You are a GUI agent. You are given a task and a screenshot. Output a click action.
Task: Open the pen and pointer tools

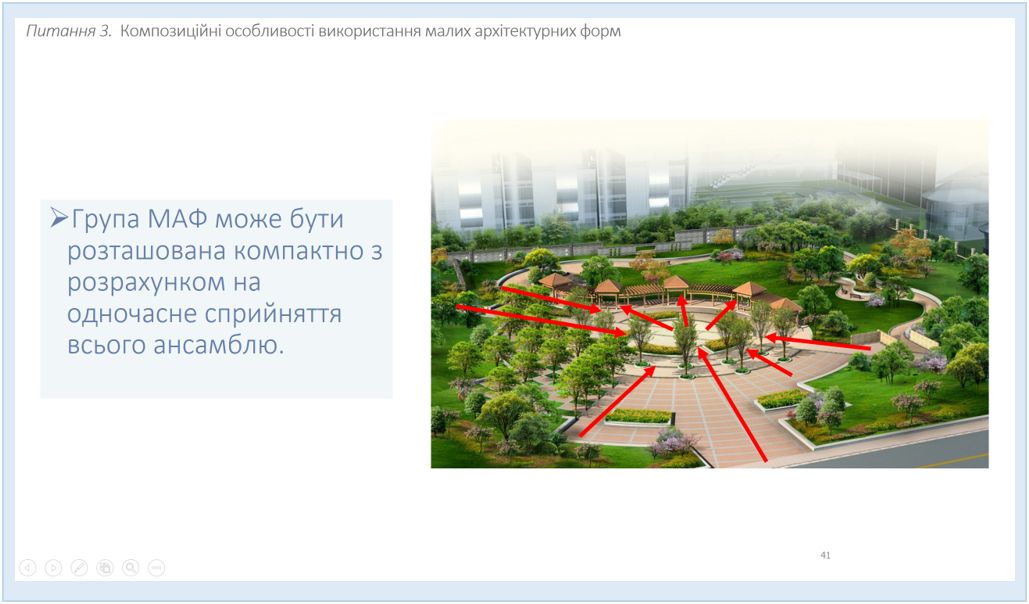pyautogui.click(x=79, y=568)
